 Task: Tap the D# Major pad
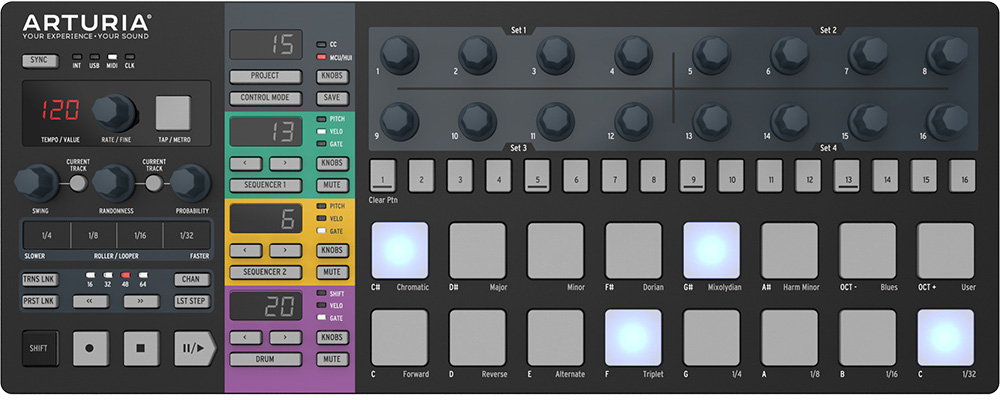click(x=478, y=251)
